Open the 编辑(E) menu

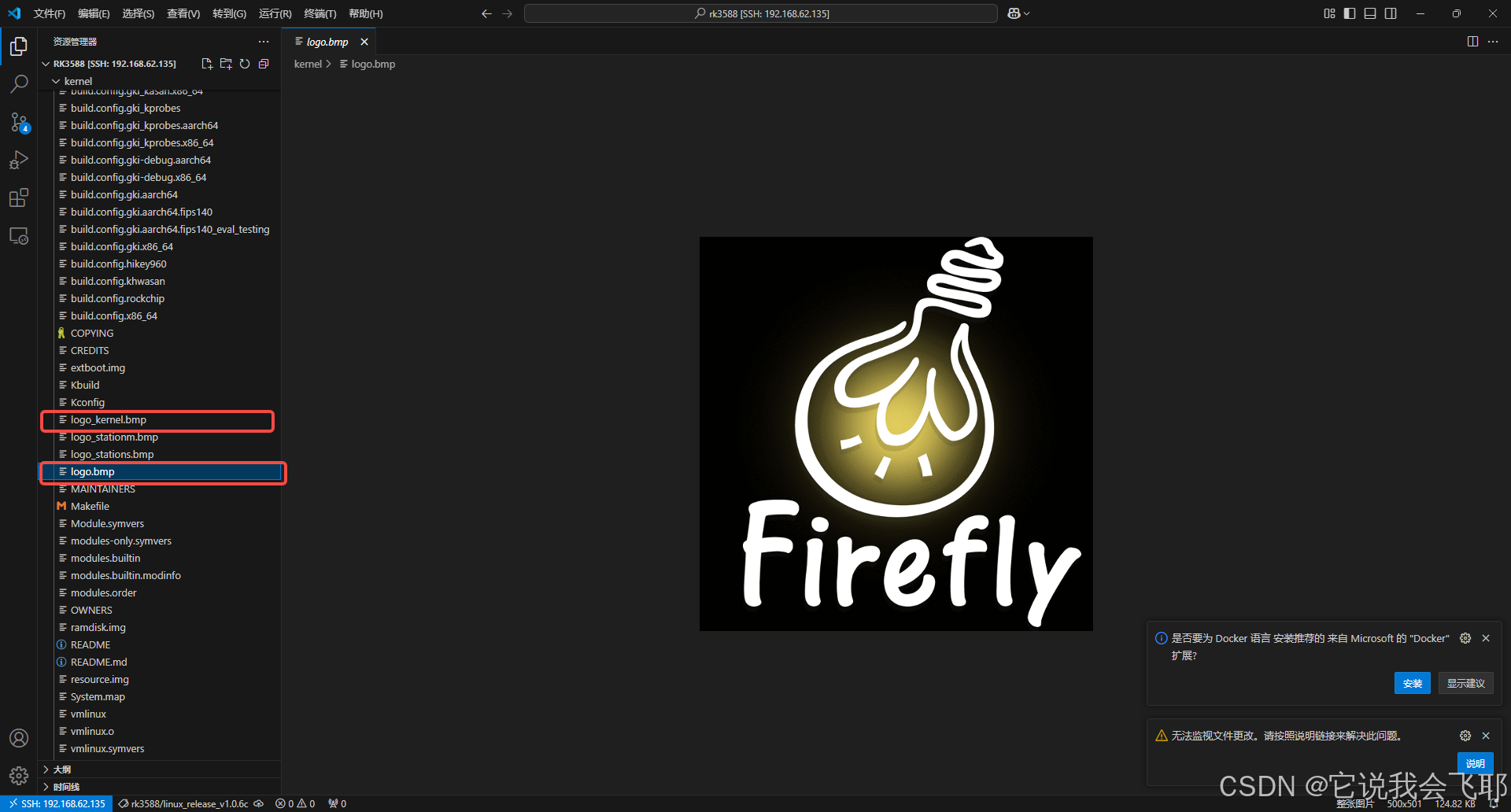(x=94, y=13)
